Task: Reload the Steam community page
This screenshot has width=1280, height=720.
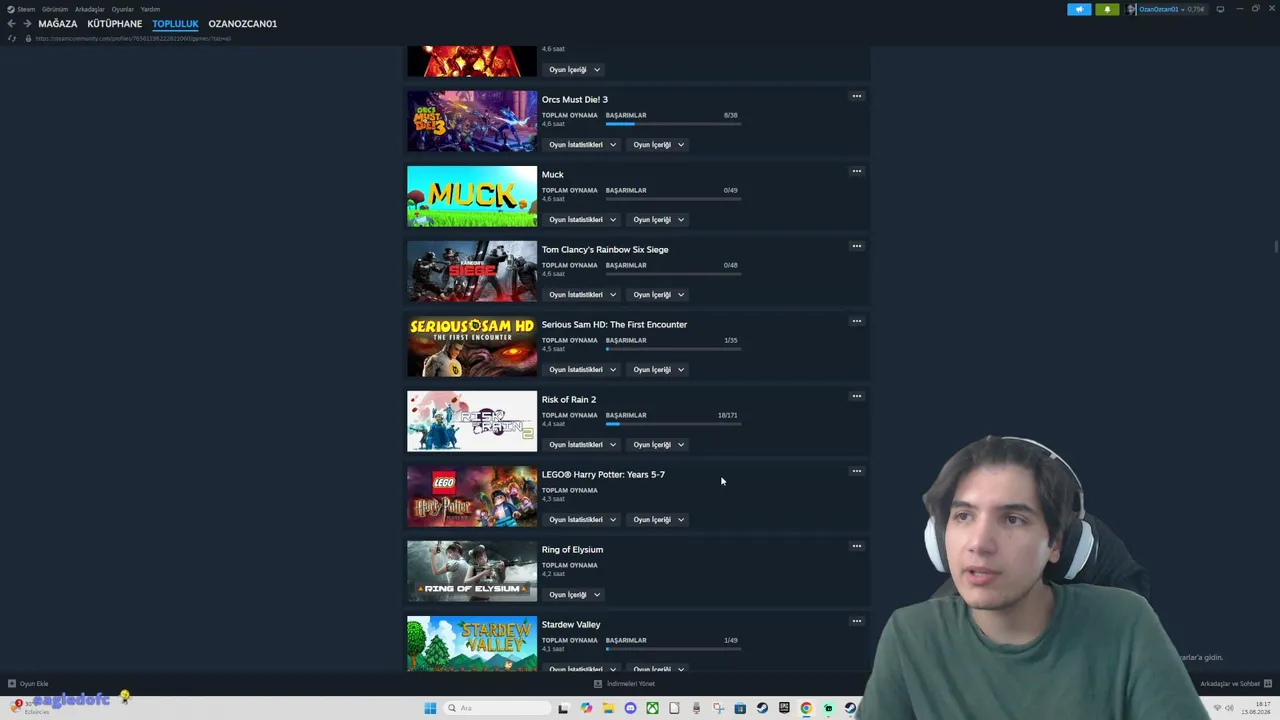Action: tap(12, 38)
